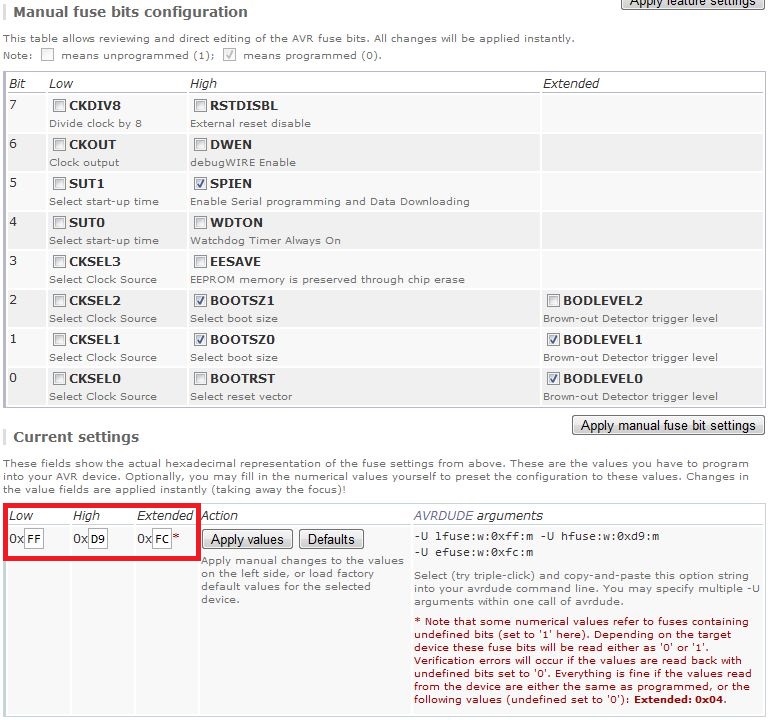The image size is (776, 720).
Task: Click the 'Enable Serial programming and Data Downloading' description
Action: click(x=330, y=201)
